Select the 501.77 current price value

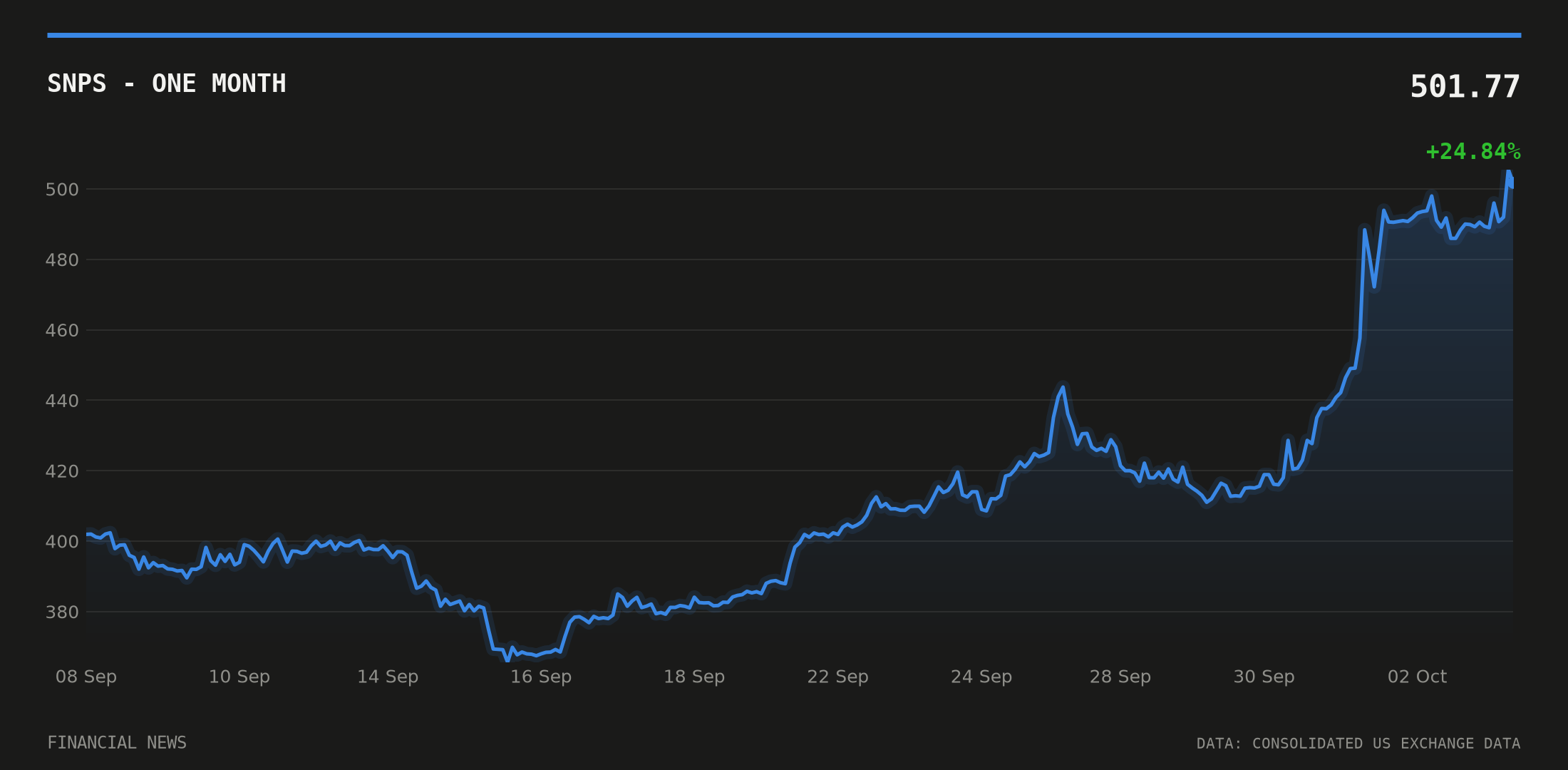pos(1465,87)
